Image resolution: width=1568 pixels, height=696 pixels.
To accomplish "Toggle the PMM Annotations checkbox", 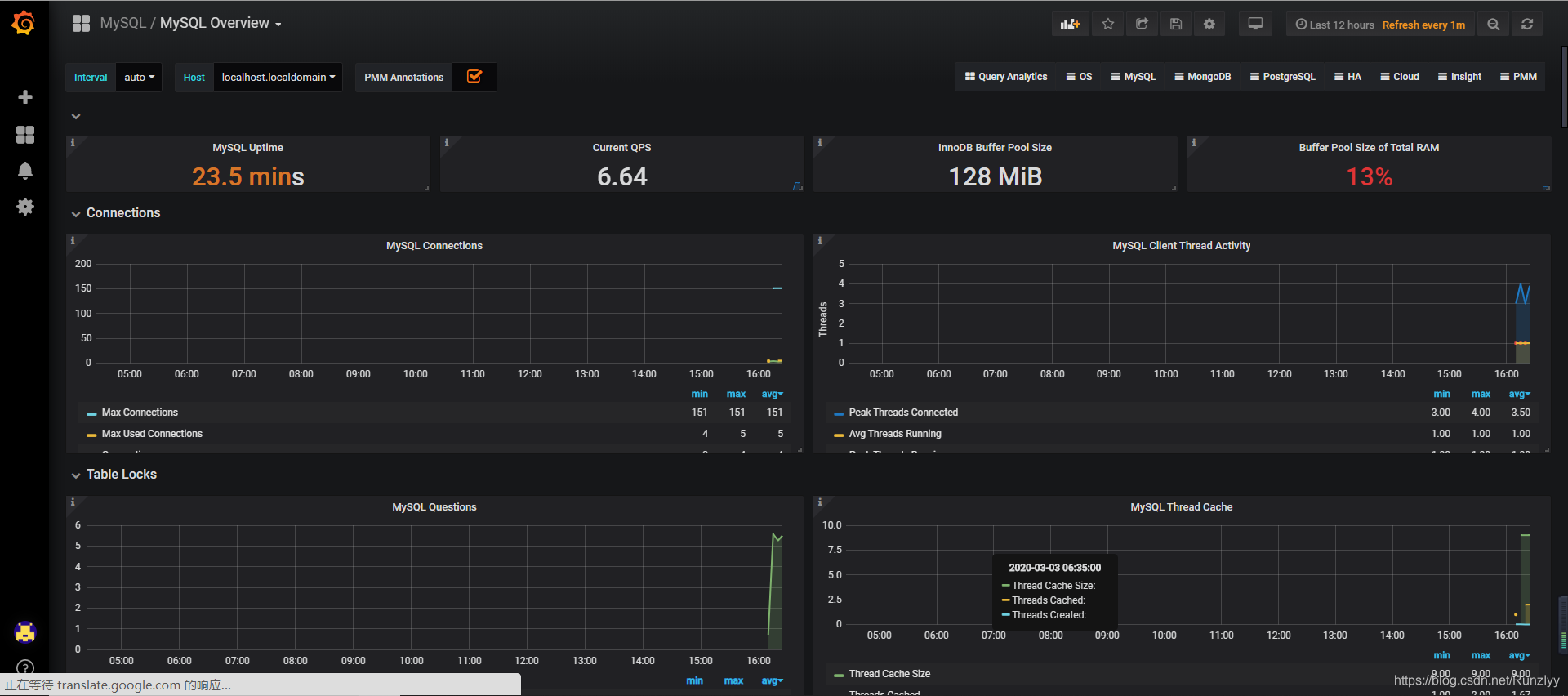I will [x=474, y=77].
